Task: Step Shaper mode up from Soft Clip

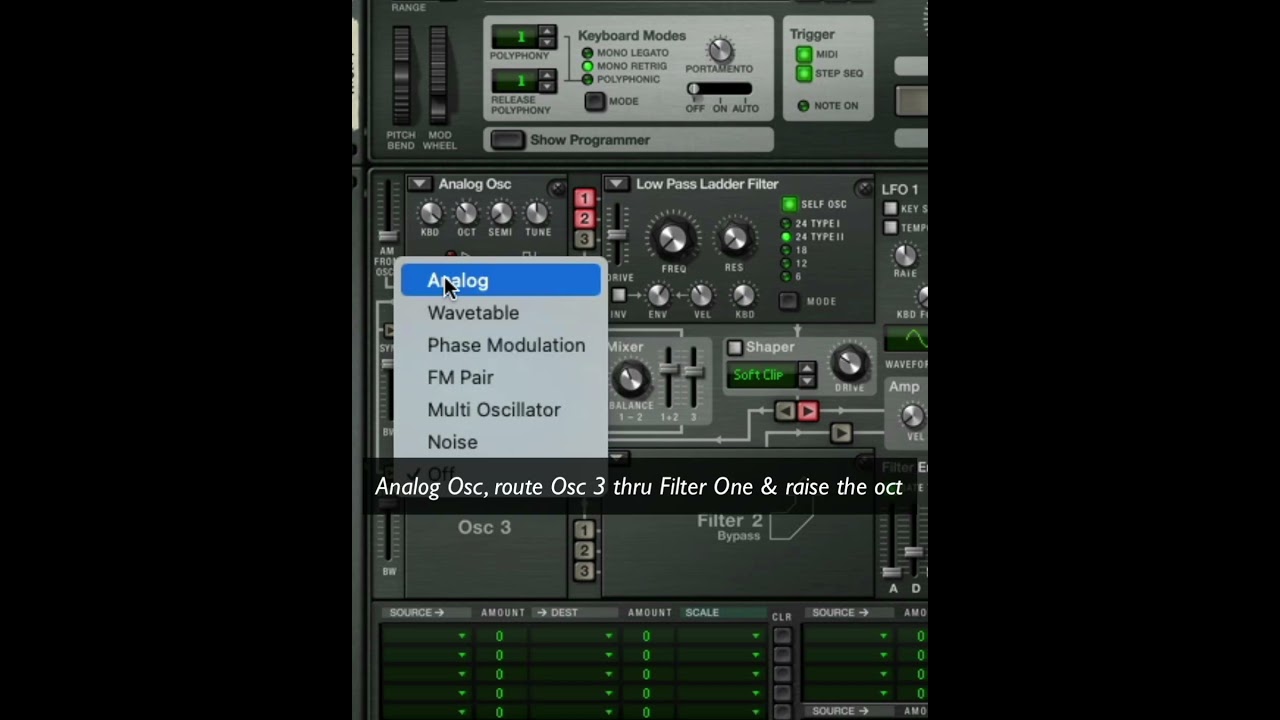Action: (807, 369)
